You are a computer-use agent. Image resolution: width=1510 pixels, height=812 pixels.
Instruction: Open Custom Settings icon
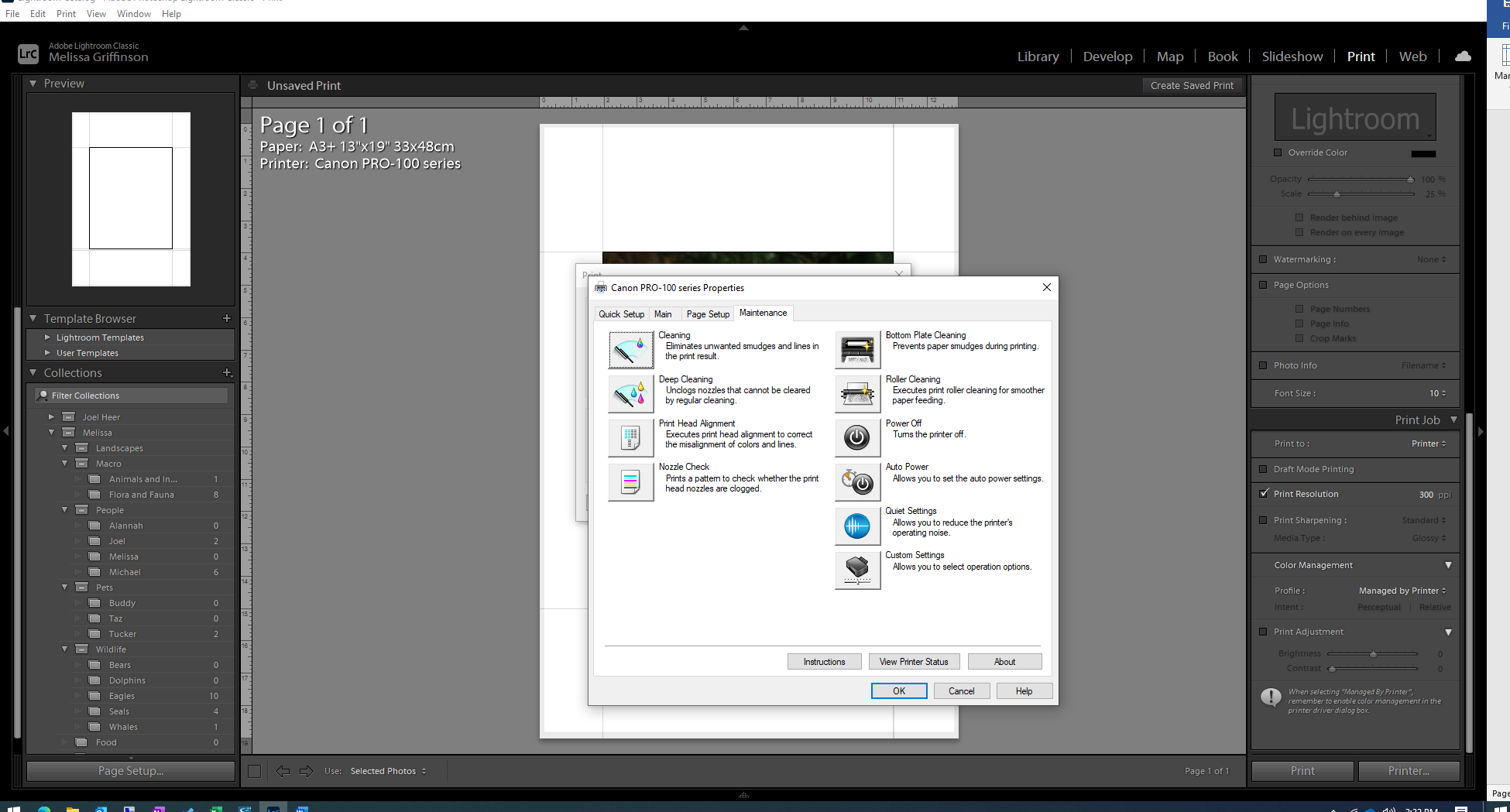pyautogui.click(x=857, y=570)
